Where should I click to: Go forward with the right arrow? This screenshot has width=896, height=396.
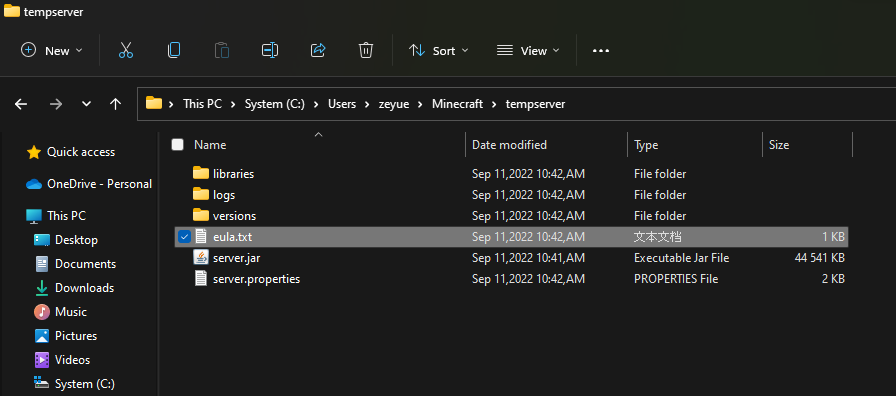55,104
